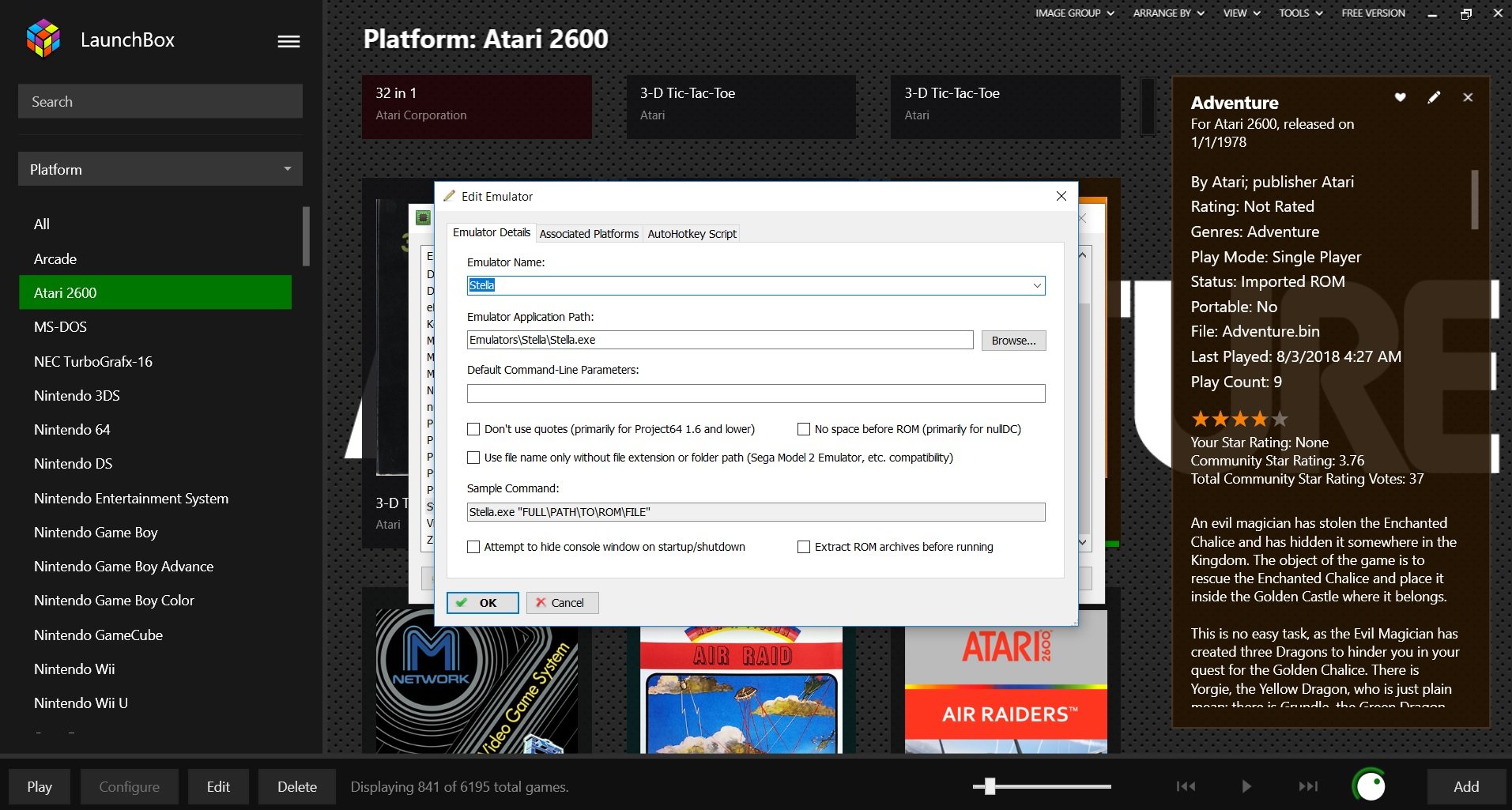This screenshot has width=1512, height=810.
Task: Rate Adventure with the fifth star
Action: [x=1280, y=419]
